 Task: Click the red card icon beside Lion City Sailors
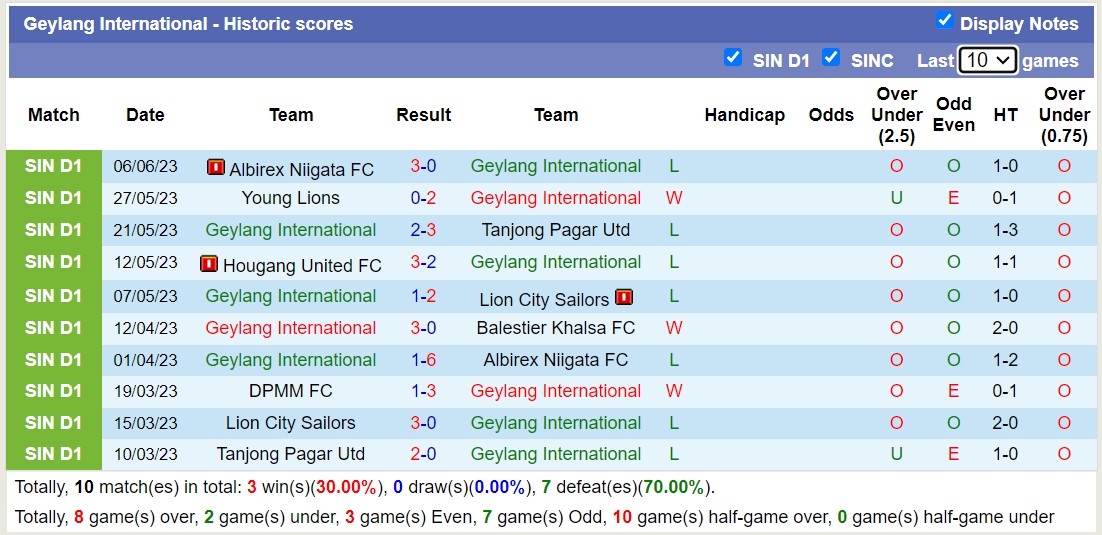coord(624,297)
